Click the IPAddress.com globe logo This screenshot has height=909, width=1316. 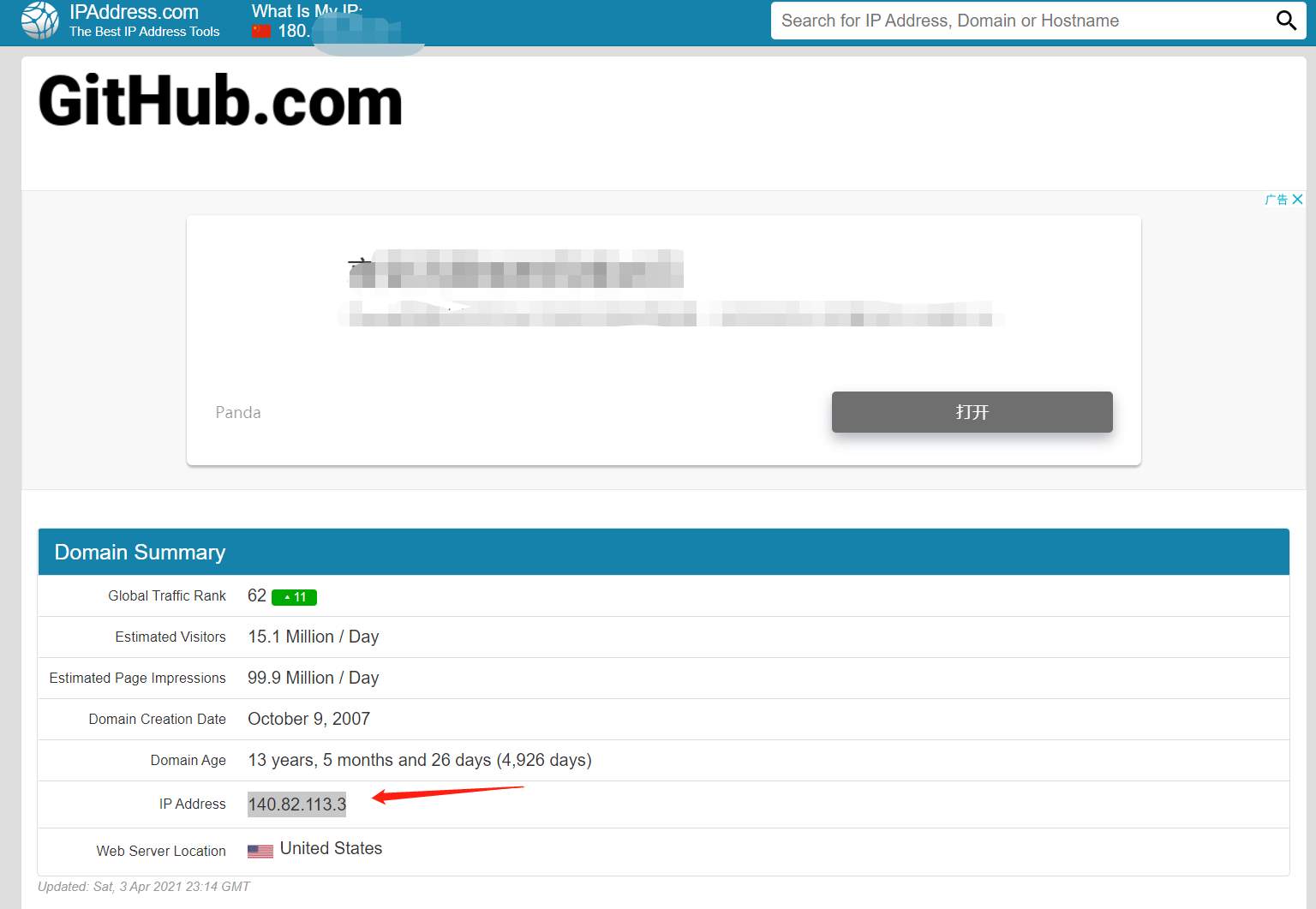[40, 21]
